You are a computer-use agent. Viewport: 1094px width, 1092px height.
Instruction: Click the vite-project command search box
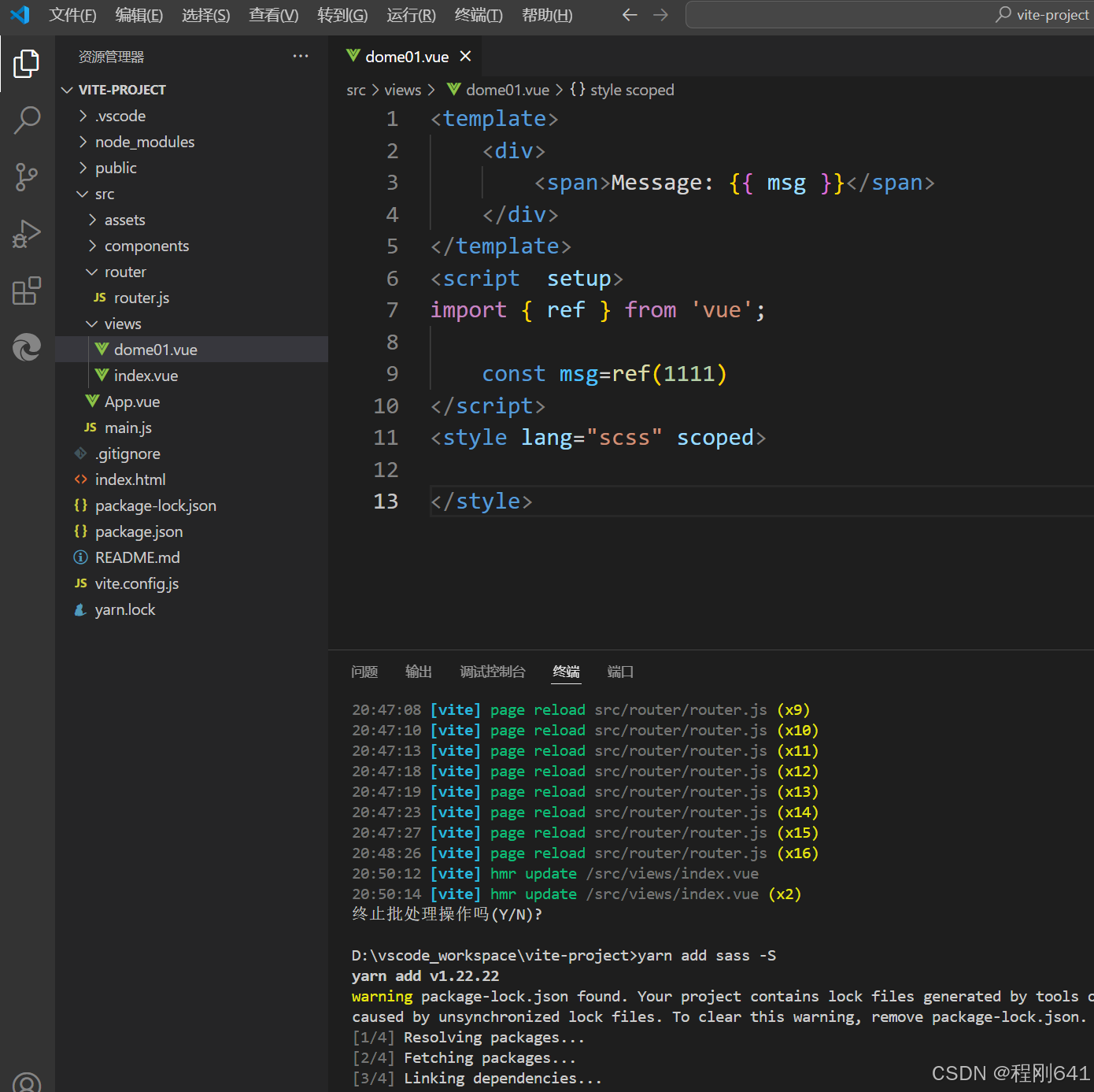click(x=889, y=15)
